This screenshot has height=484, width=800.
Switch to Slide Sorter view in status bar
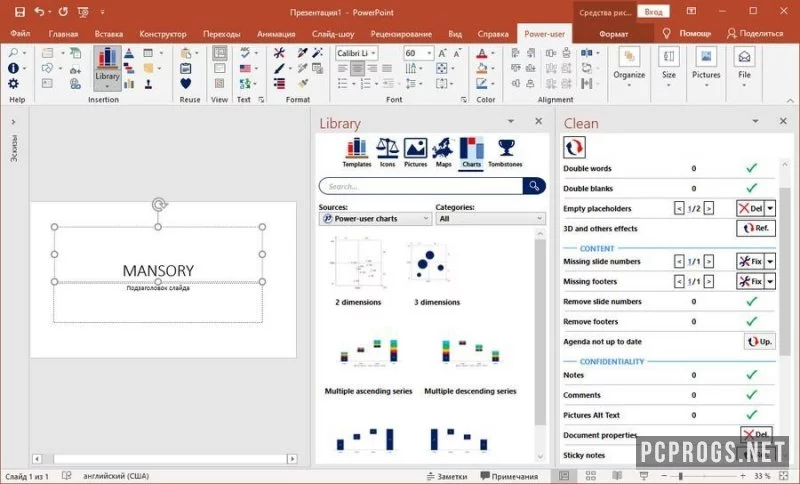(591, 476)
